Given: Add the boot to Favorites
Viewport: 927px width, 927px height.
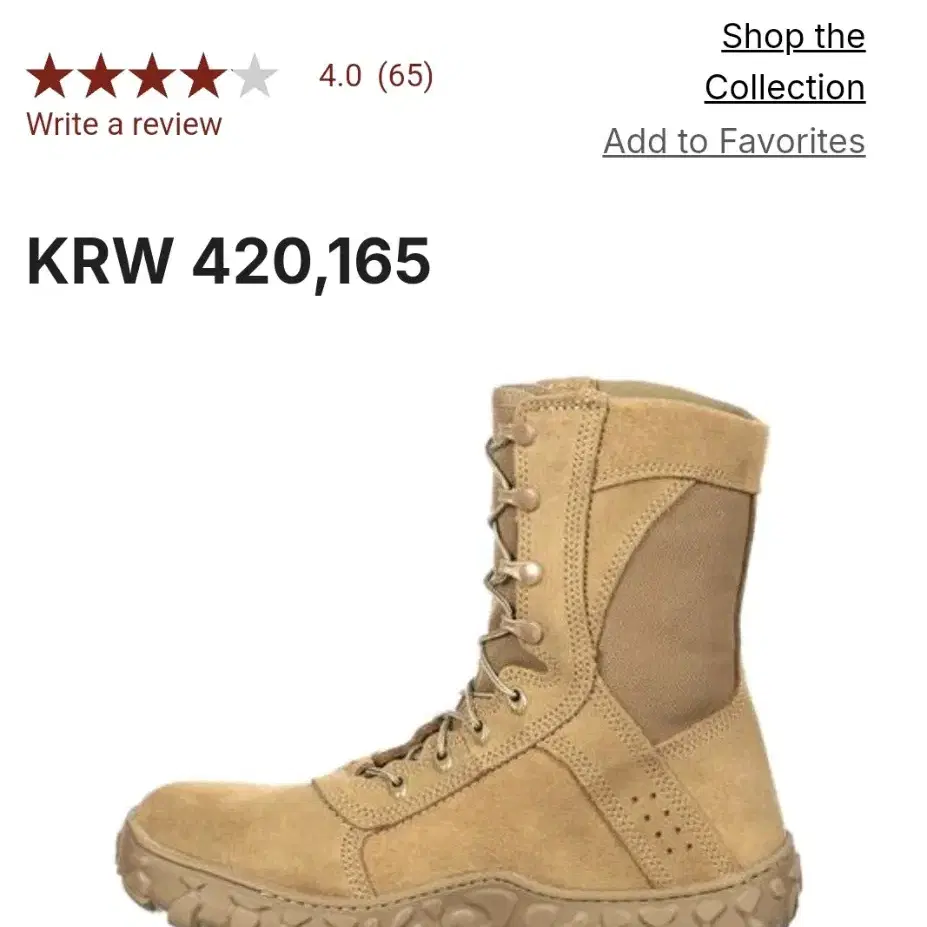Looking at the screenshot, I should tap(734, 141).
